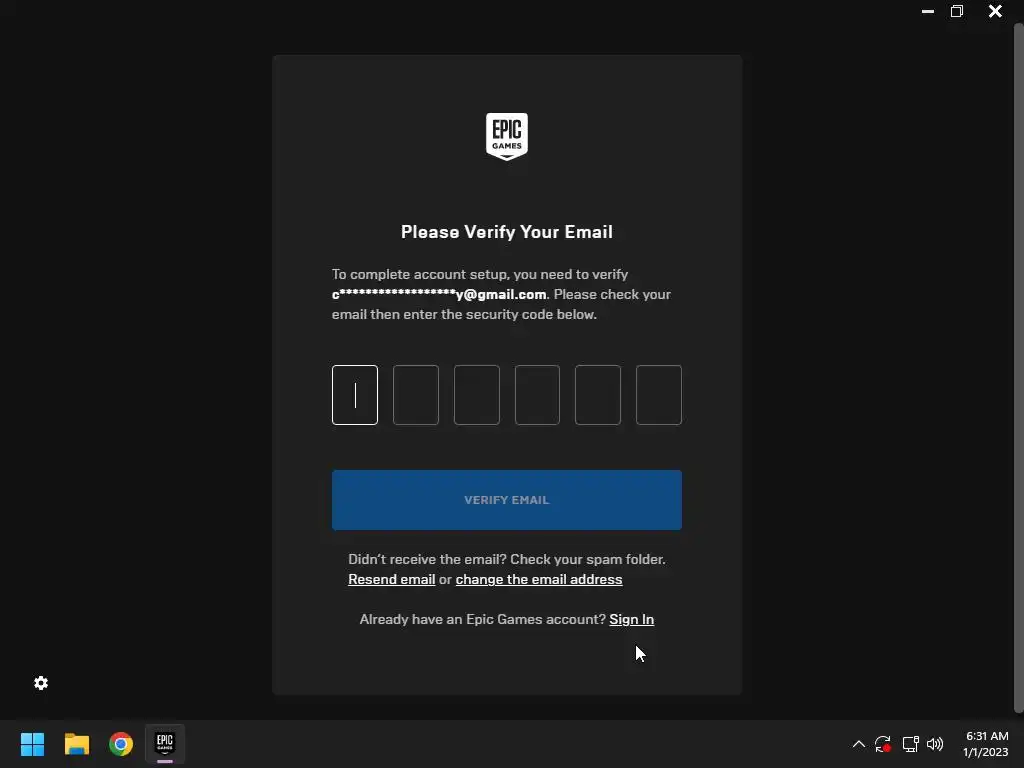Click the masked gmail.com address text

point(439,295)
